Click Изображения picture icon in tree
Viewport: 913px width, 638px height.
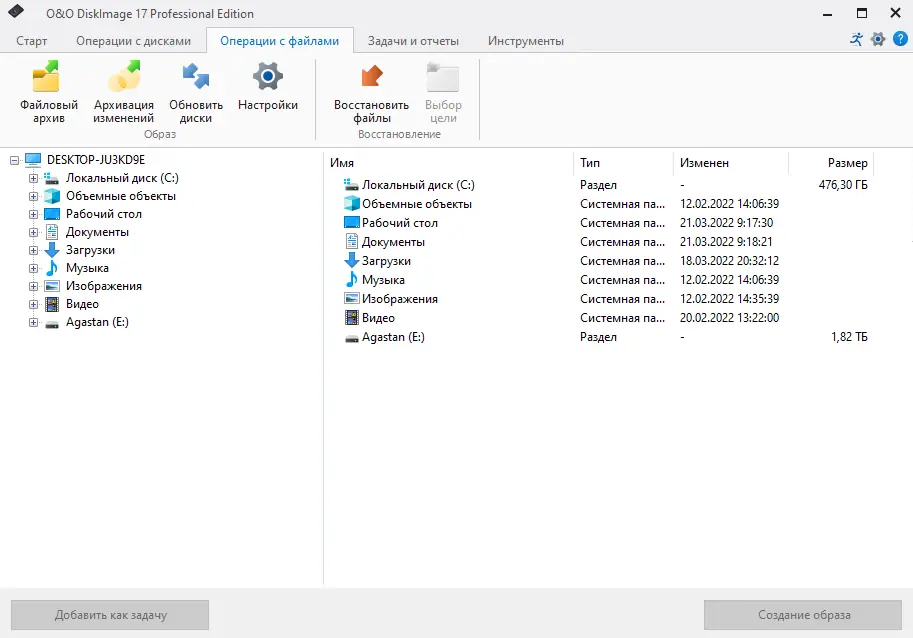[x=52, y=286]
